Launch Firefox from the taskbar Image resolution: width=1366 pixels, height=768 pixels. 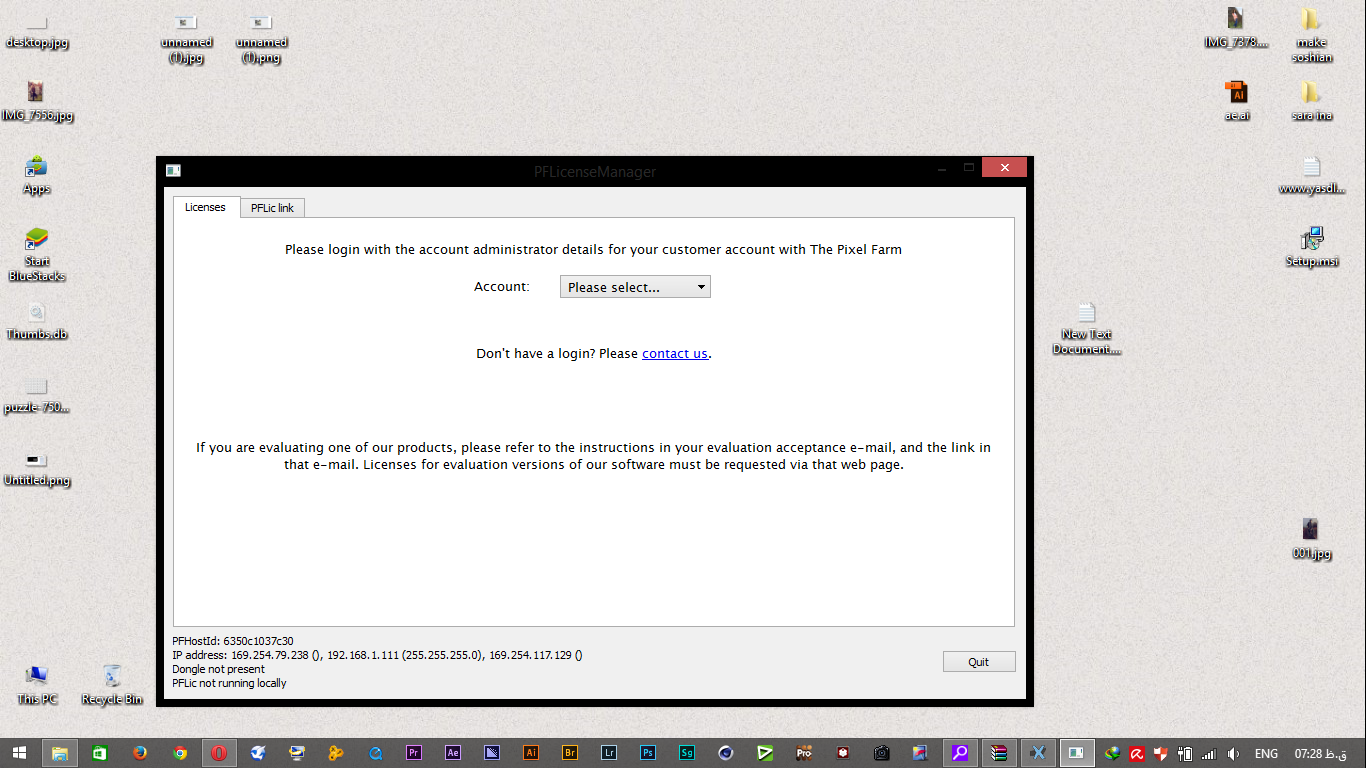(140, 753)
